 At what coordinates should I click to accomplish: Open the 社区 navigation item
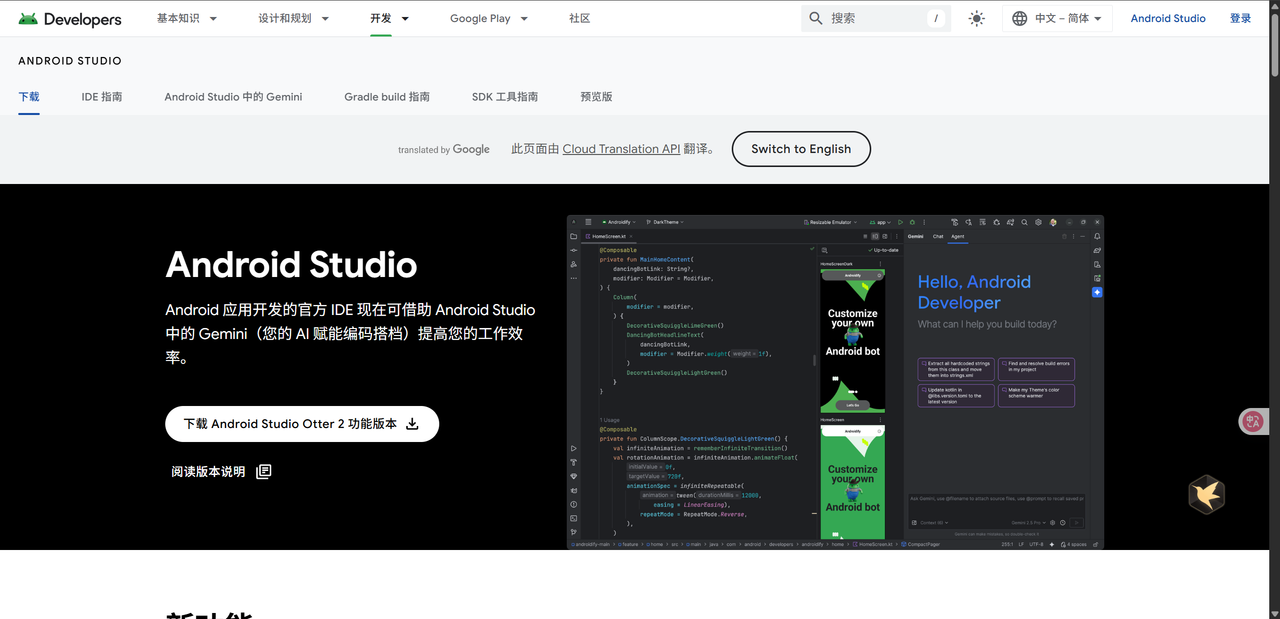[x=579, y=18]
